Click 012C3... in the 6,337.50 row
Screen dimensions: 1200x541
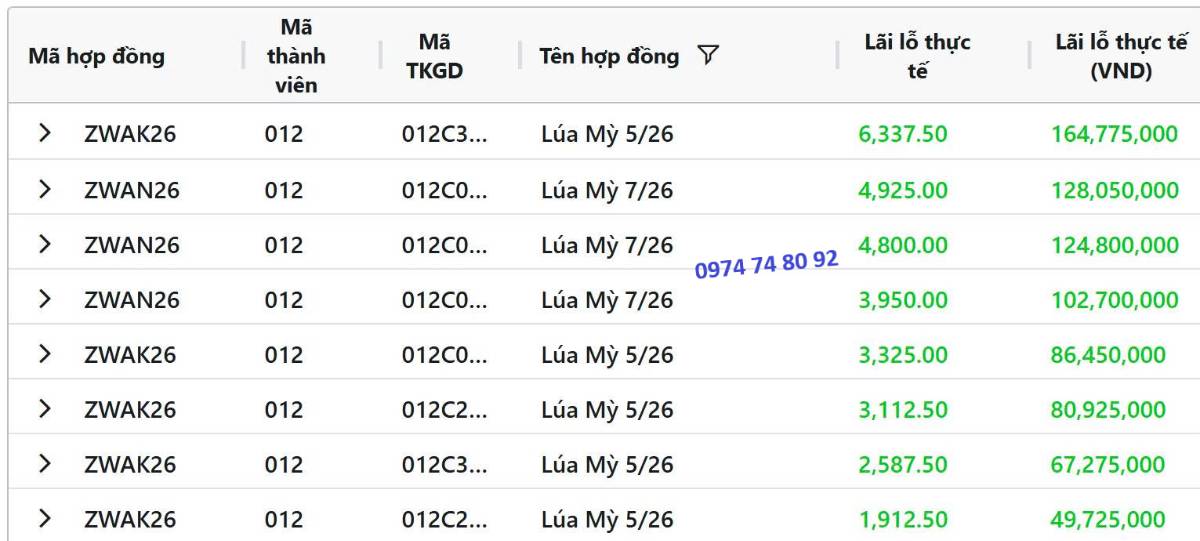[x=445, y=134]
